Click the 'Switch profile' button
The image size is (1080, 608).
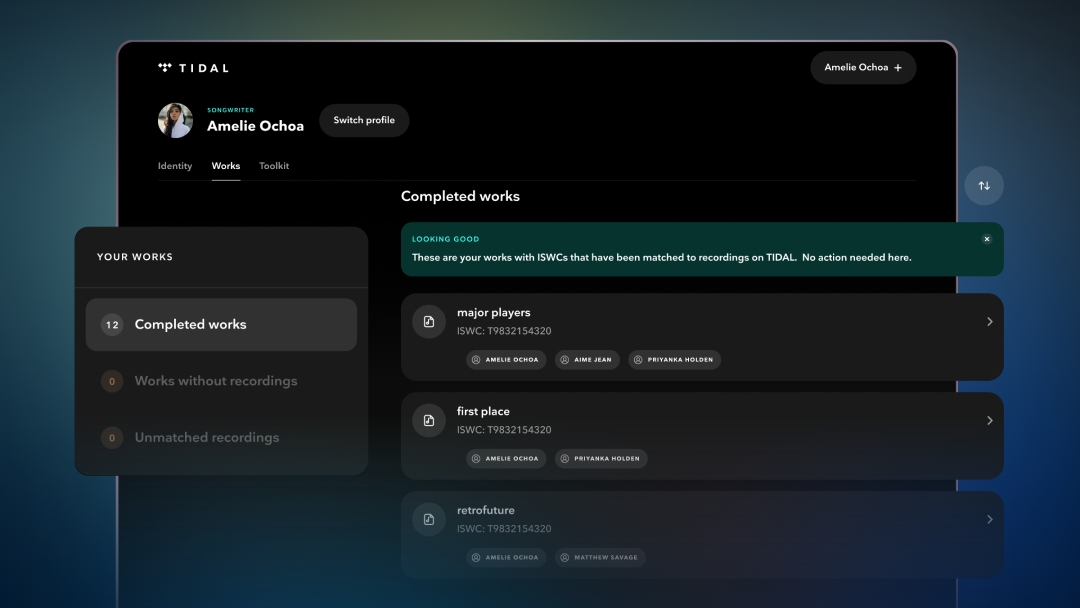coord(364,120)
